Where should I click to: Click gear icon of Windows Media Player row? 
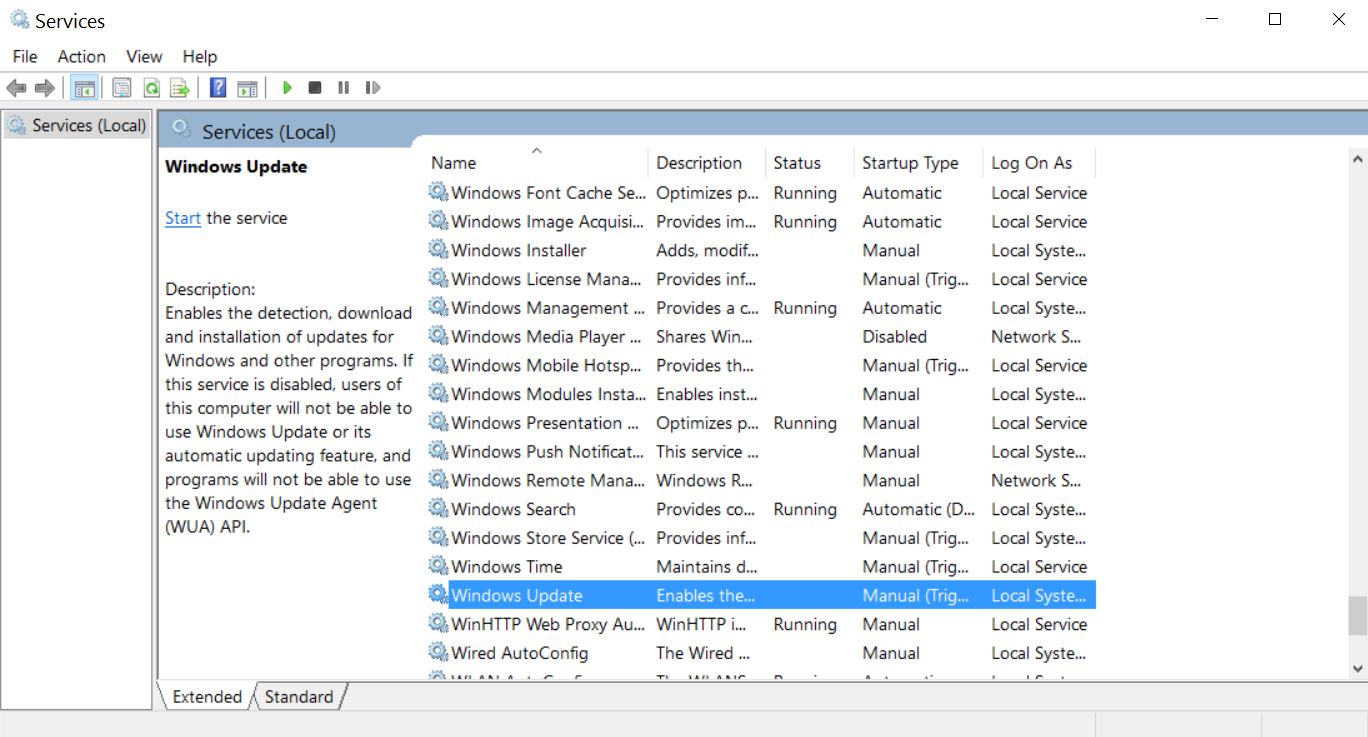point(438,337)
